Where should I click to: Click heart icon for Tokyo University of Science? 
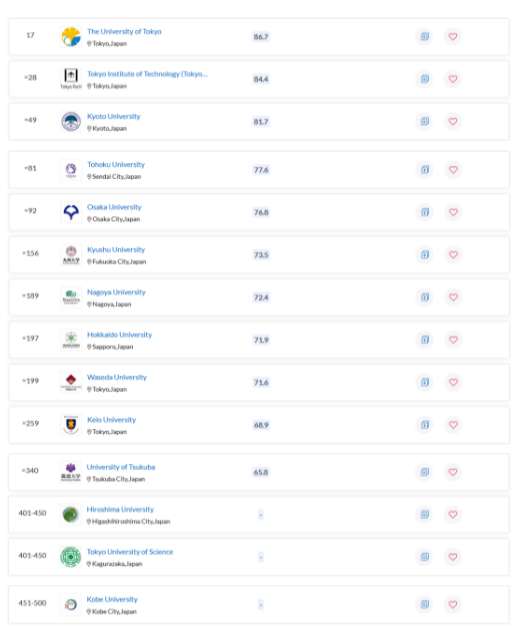(453, 557)
